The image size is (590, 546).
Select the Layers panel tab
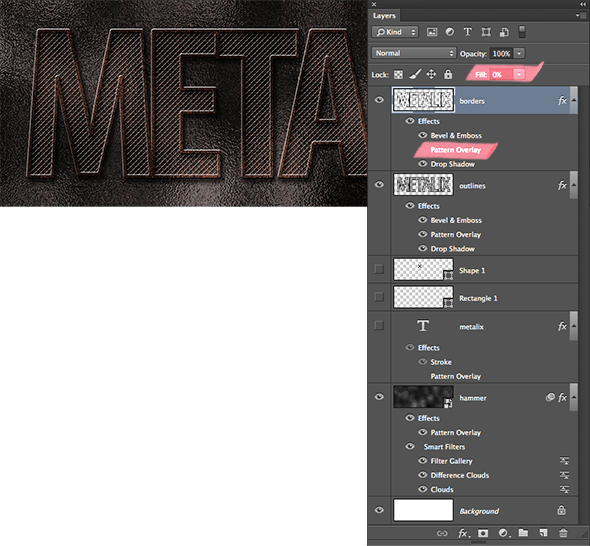pyautogui.click(x=384, y=16)
